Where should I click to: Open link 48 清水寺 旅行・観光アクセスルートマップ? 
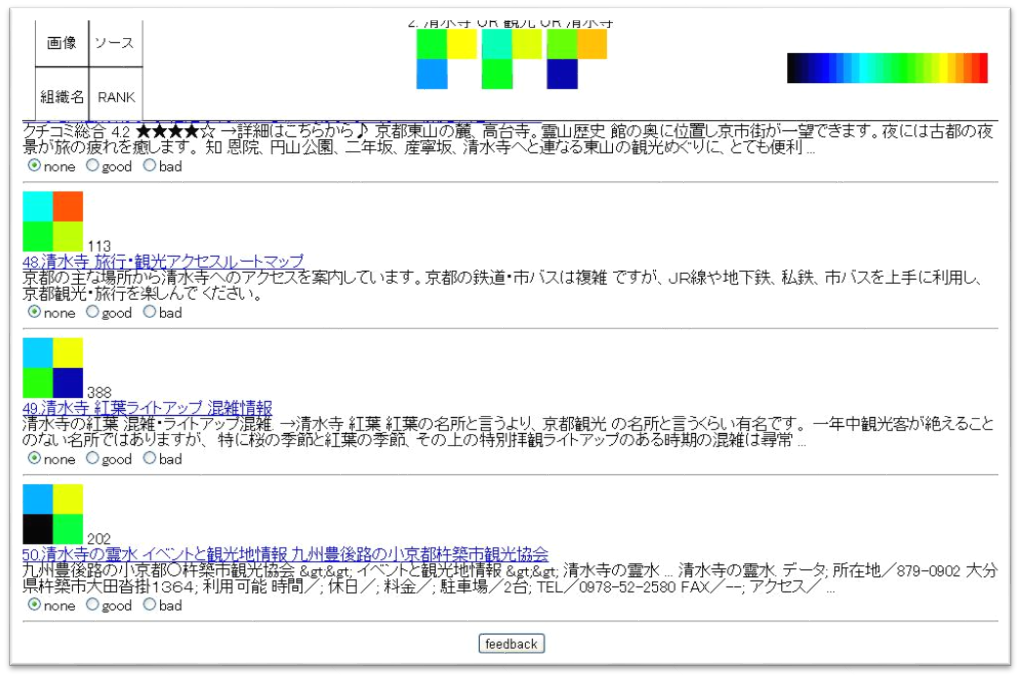coord(163,262)
